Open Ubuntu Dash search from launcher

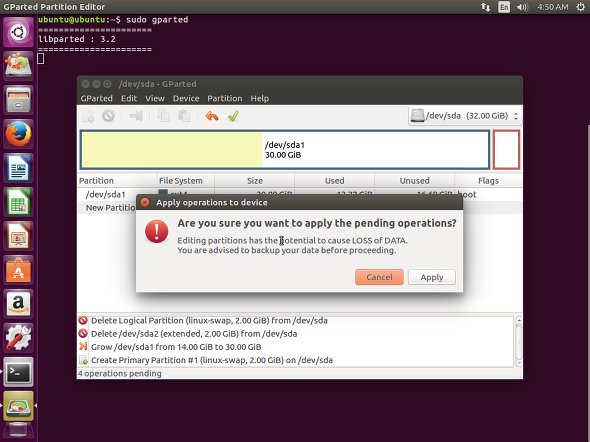point(18,32)
